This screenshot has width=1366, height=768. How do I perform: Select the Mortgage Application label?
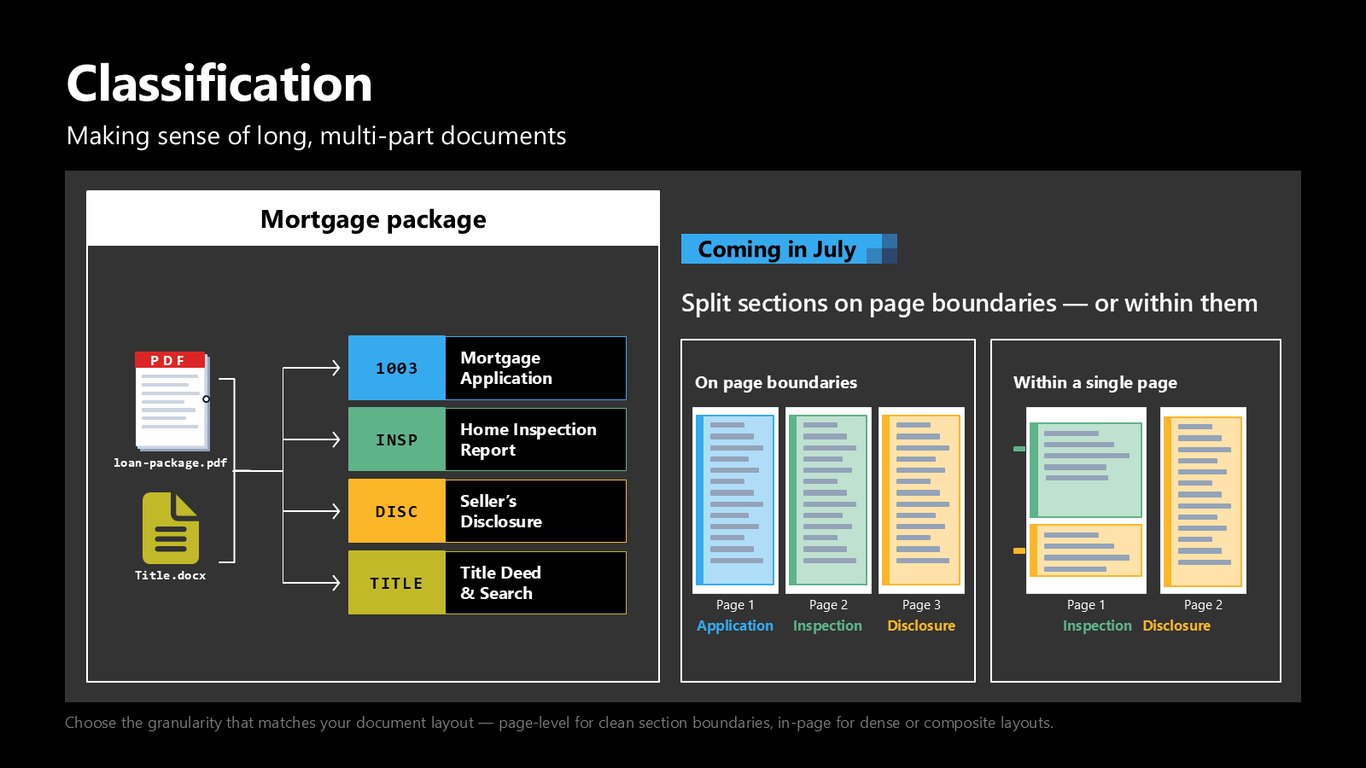coord(506,368)
